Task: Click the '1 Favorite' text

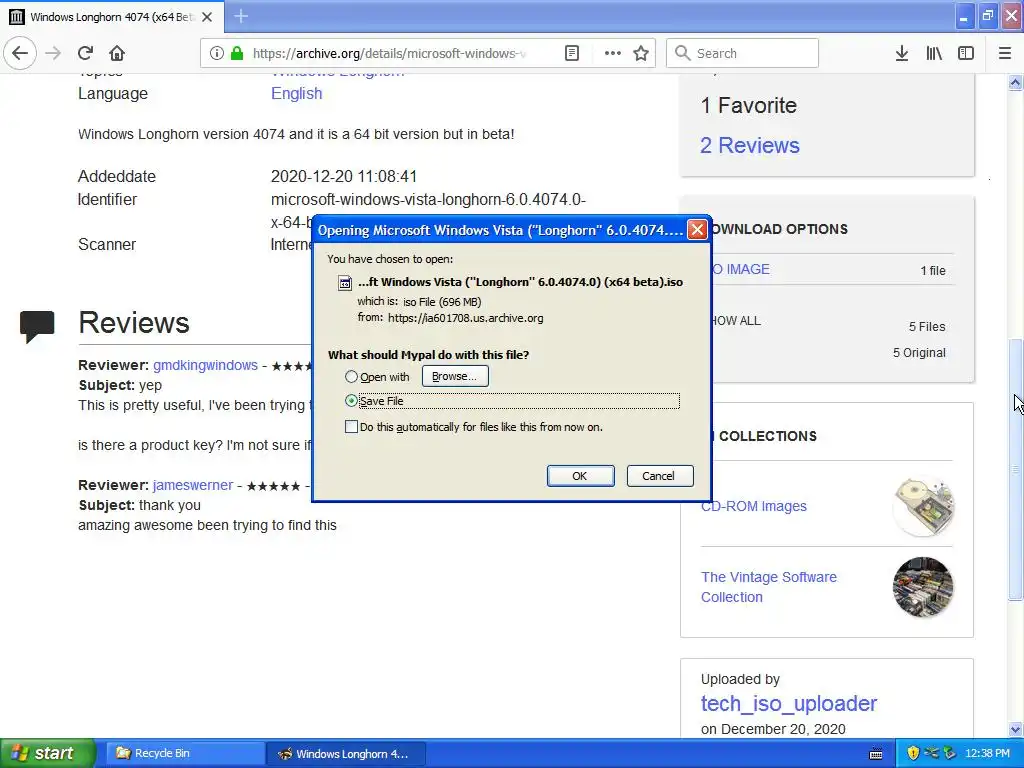Action: (748, 105)
